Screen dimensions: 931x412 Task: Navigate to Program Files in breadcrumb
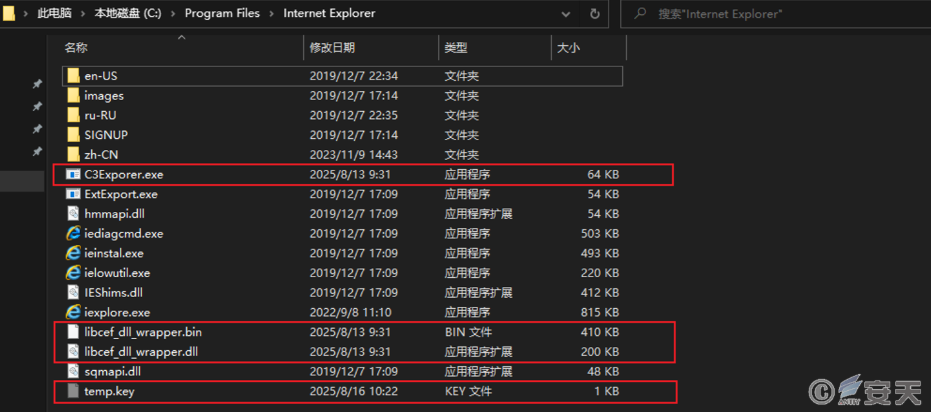tap(222, 13)
